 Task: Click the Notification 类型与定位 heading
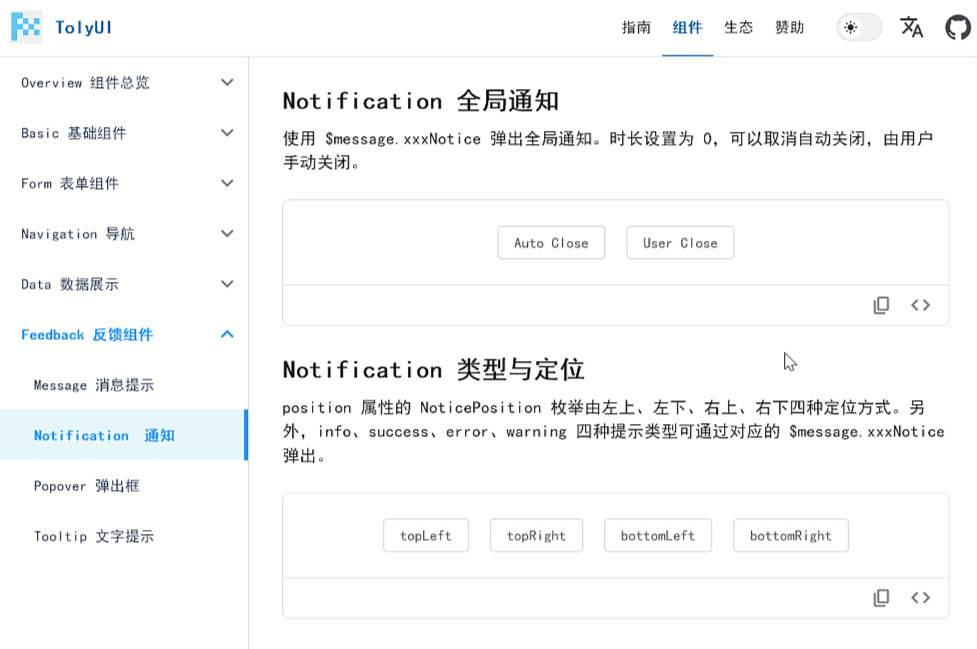[433, 370]
